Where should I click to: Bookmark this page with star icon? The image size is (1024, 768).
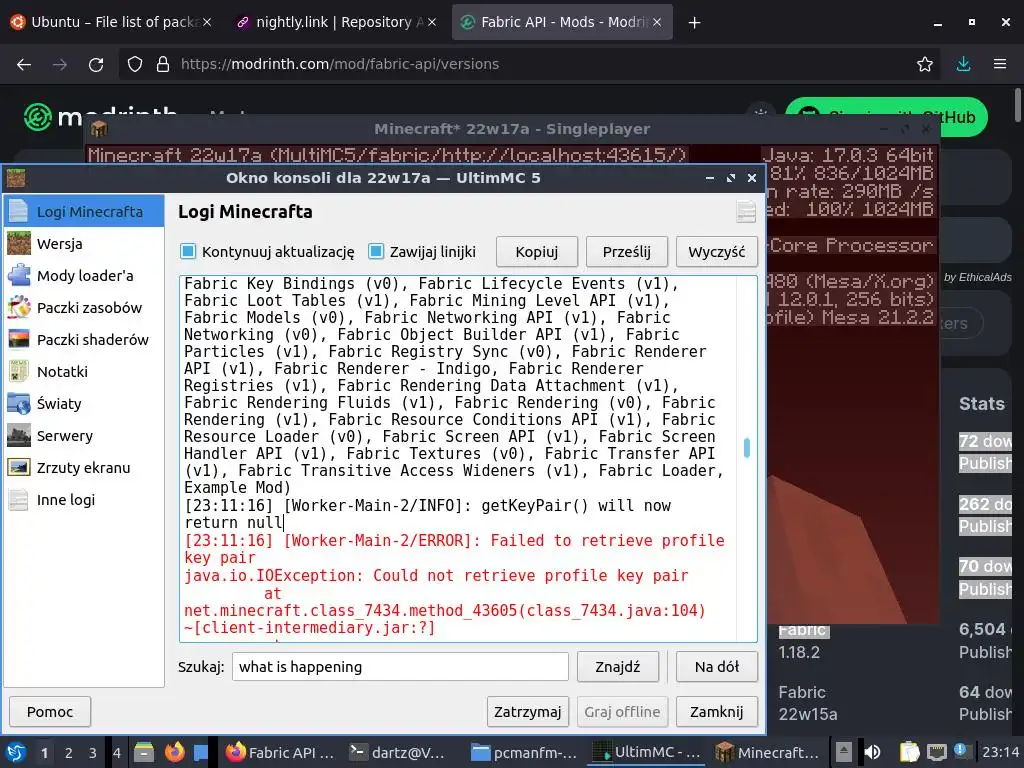925,64
